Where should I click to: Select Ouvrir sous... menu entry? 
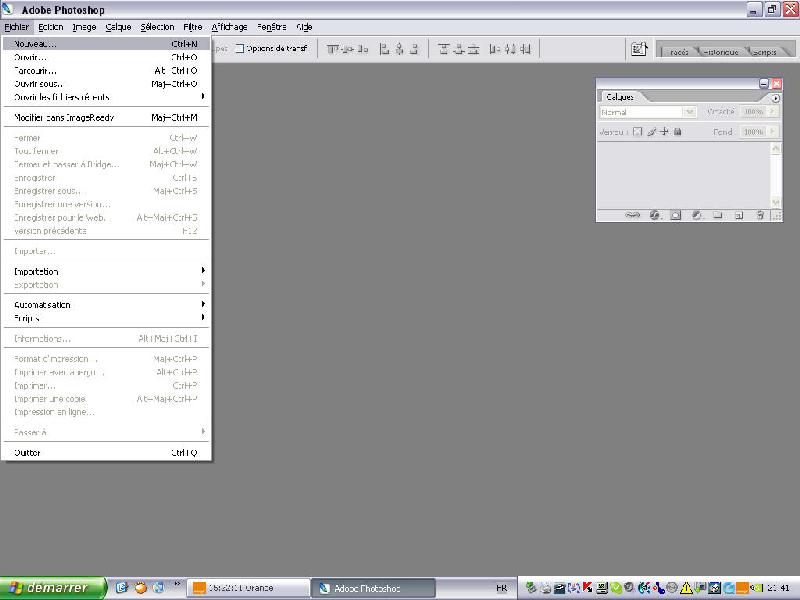coord(106,84)
